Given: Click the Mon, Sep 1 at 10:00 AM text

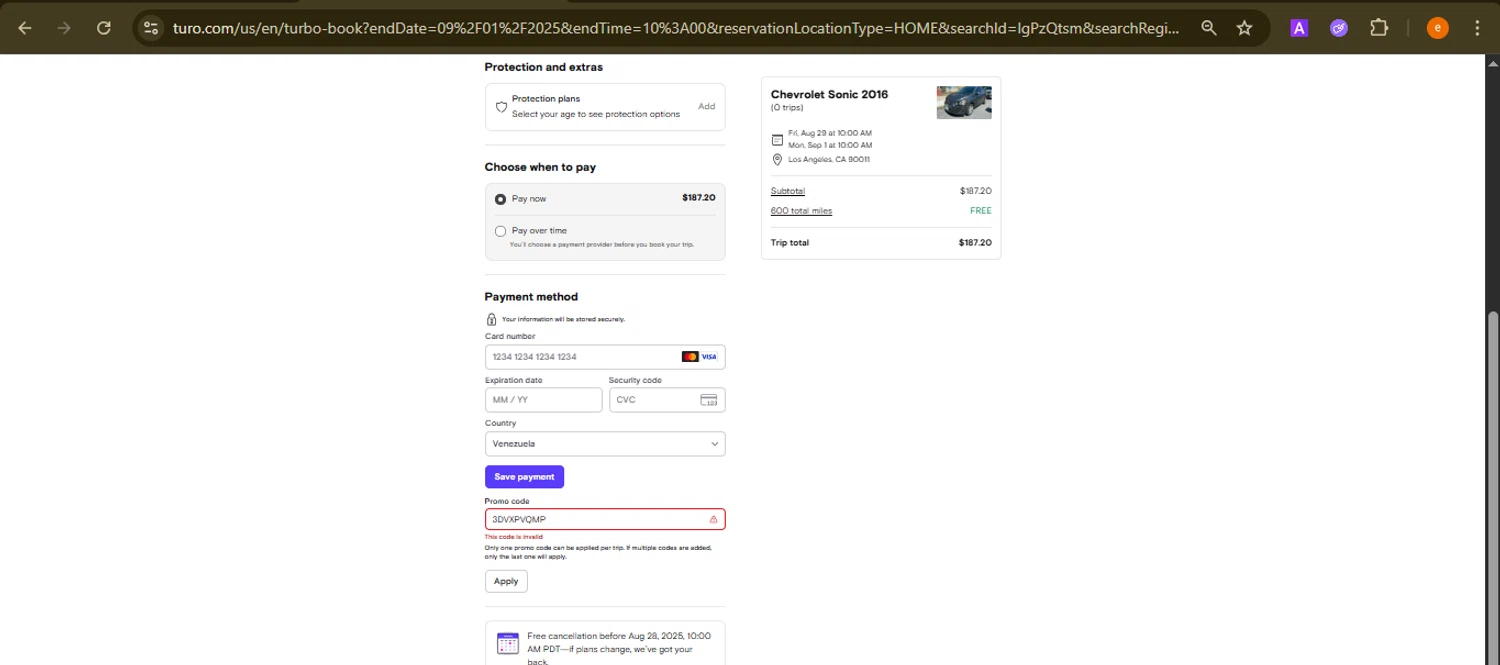Looking at the screenshot, I should pyautogui.click(x=830, y=145).
